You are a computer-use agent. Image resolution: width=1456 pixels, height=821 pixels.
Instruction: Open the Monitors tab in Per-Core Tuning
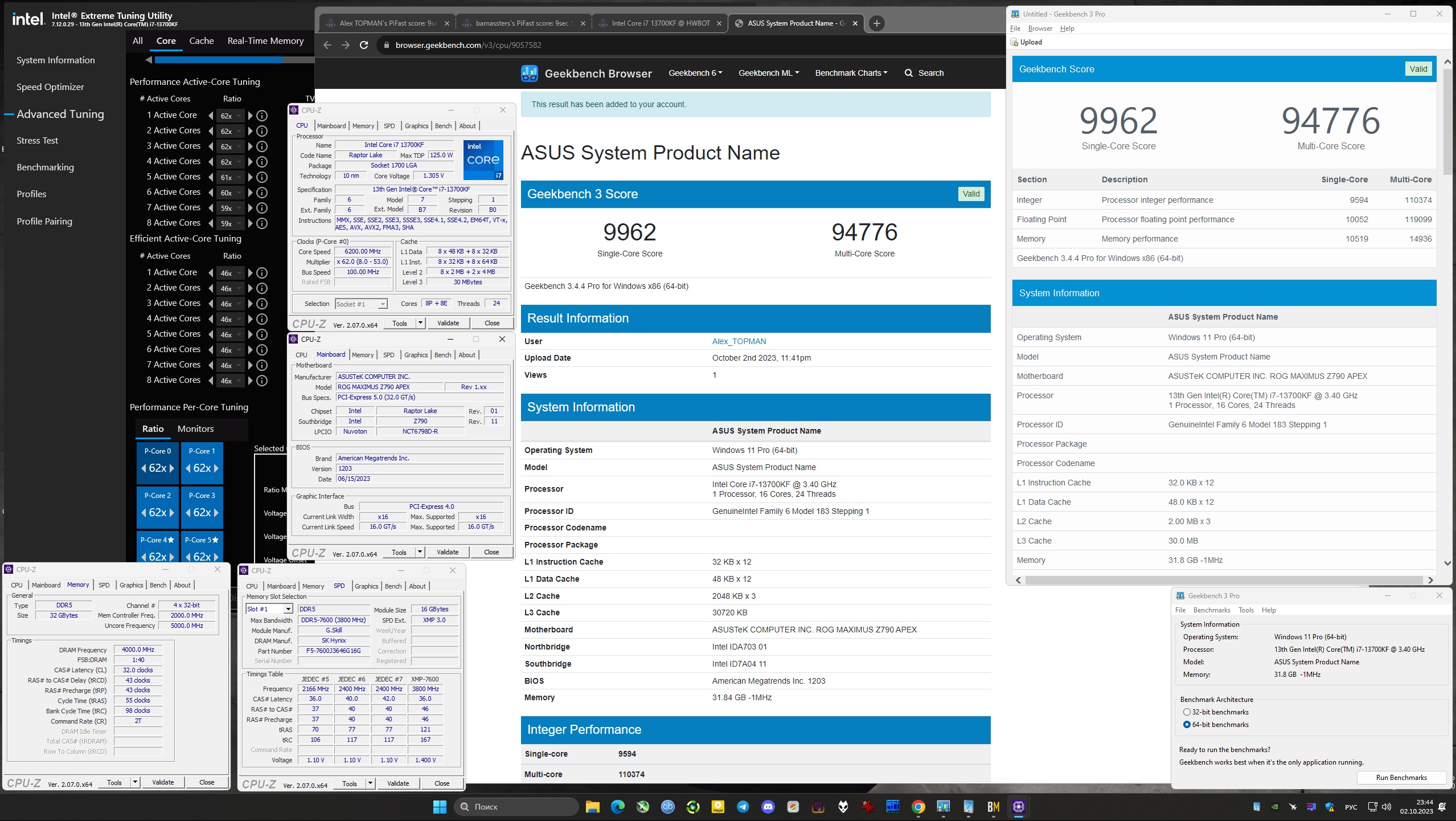pos(196,429)
